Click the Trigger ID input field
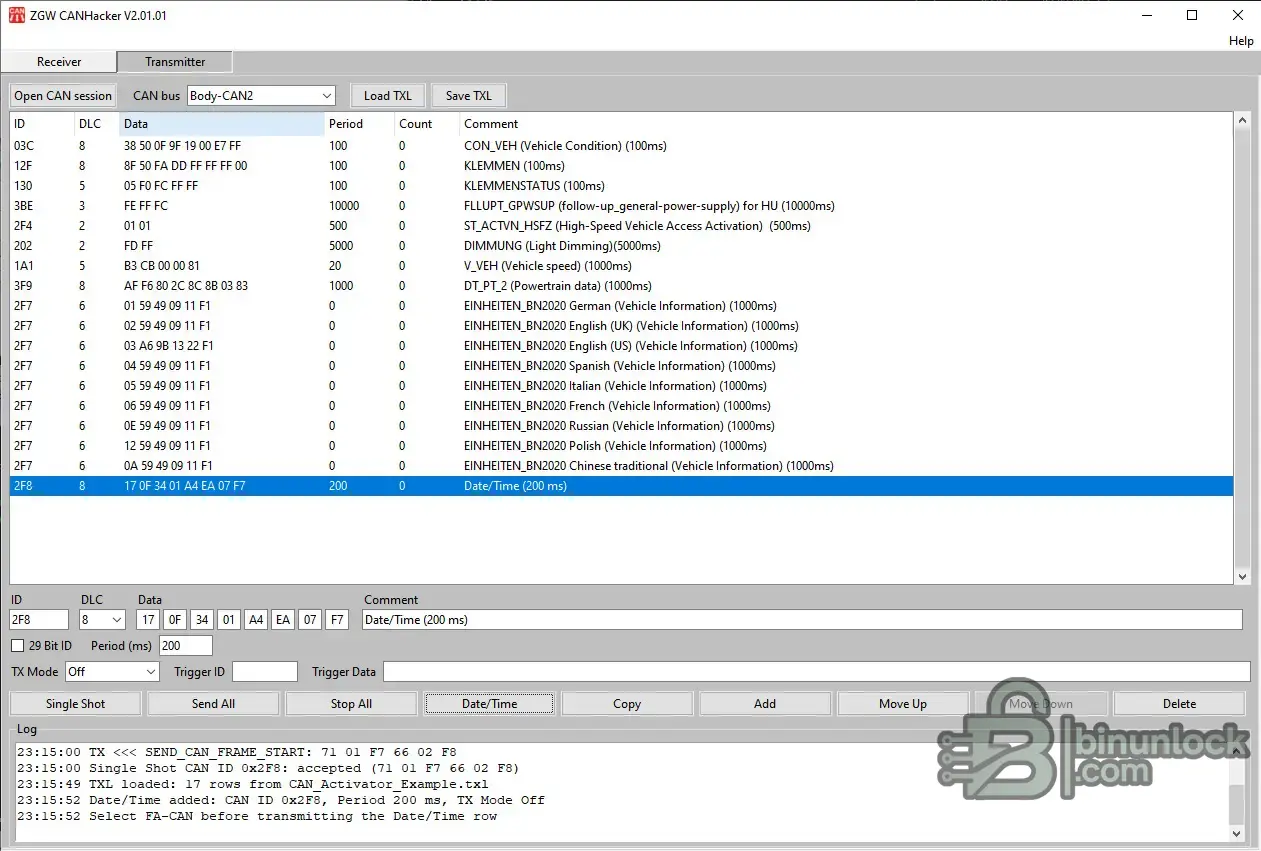This screenshot has width=1261, height=851. [265, 672]
